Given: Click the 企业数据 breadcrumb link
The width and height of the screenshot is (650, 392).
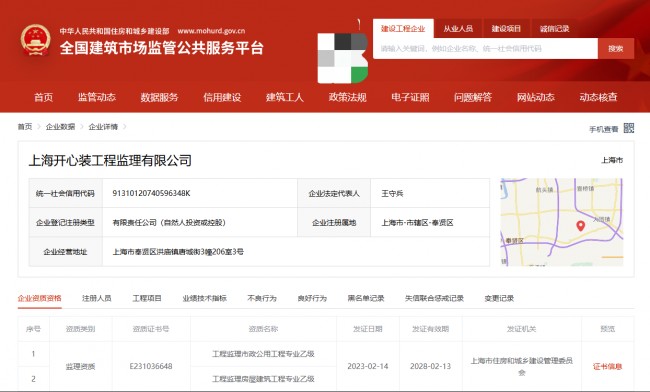Looking at the screenshot, I should coord(61,126).
